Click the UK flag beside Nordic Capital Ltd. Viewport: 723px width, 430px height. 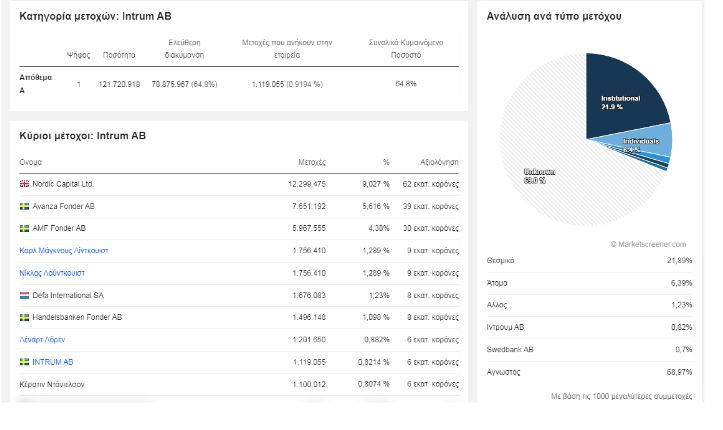(25, 184)
